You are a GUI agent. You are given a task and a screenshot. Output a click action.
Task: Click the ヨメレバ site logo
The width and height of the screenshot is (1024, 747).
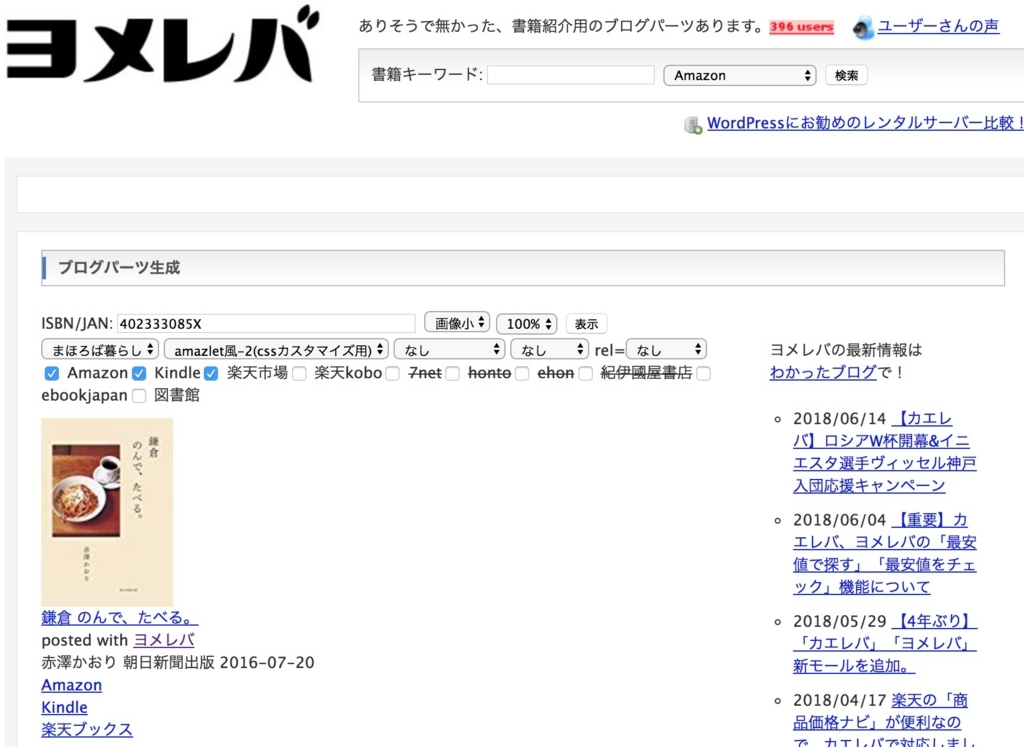pyautogui.click(x=162, y=44)
